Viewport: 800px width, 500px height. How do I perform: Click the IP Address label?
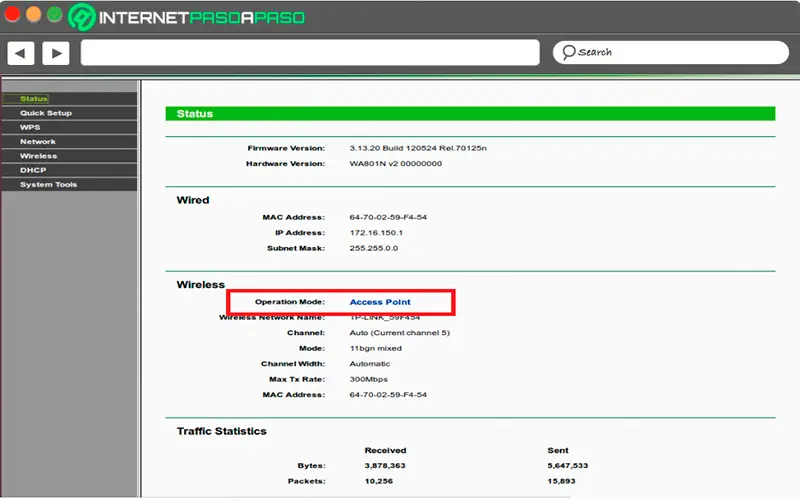(300, 233)
